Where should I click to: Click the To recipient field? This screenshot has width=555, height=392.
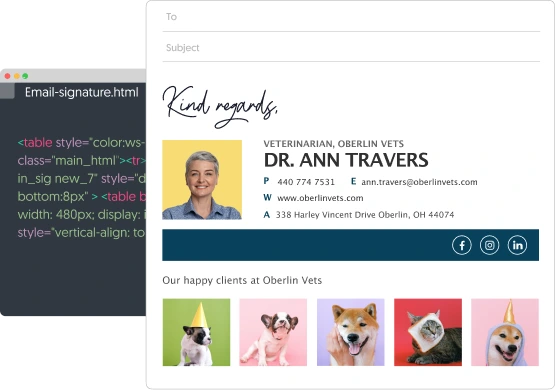coord(351,17)
